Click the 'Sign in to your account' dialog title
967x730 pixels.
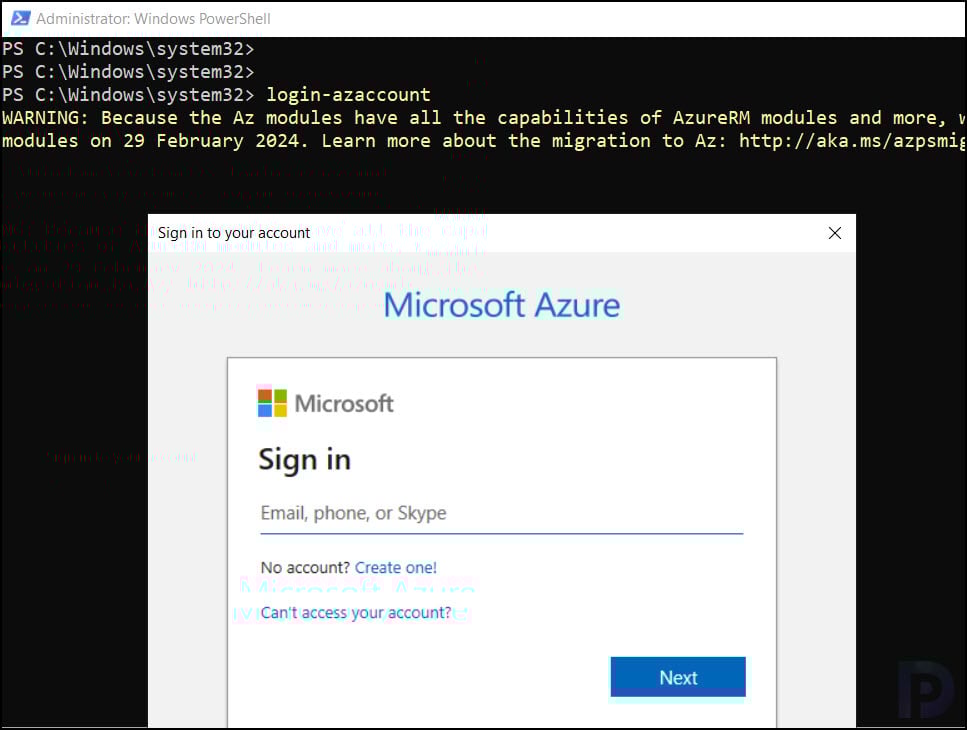pyautogui.click(x=234, y=233)
